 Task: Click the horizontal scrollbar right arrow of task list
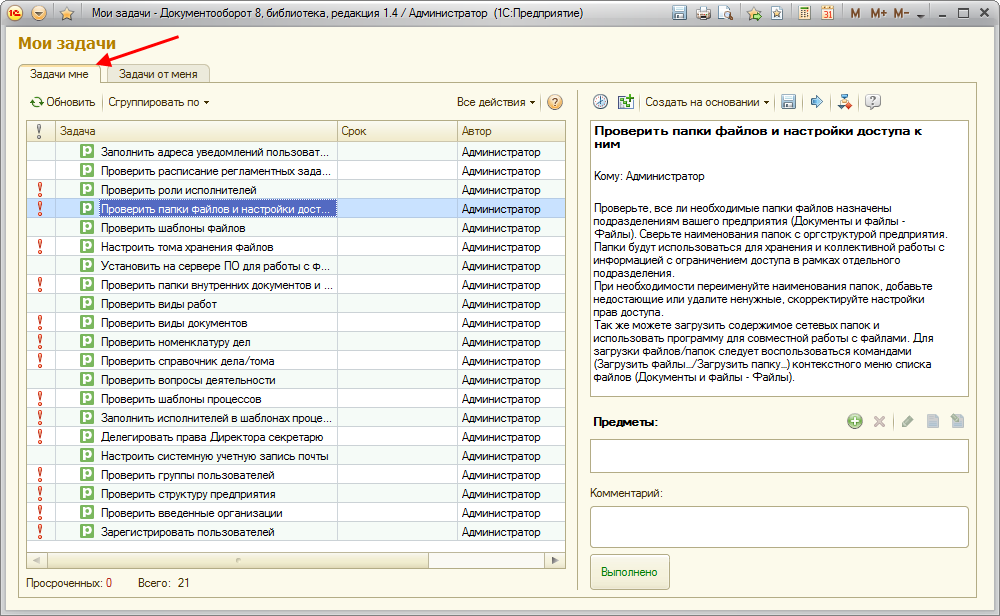[x=555, y=560]
